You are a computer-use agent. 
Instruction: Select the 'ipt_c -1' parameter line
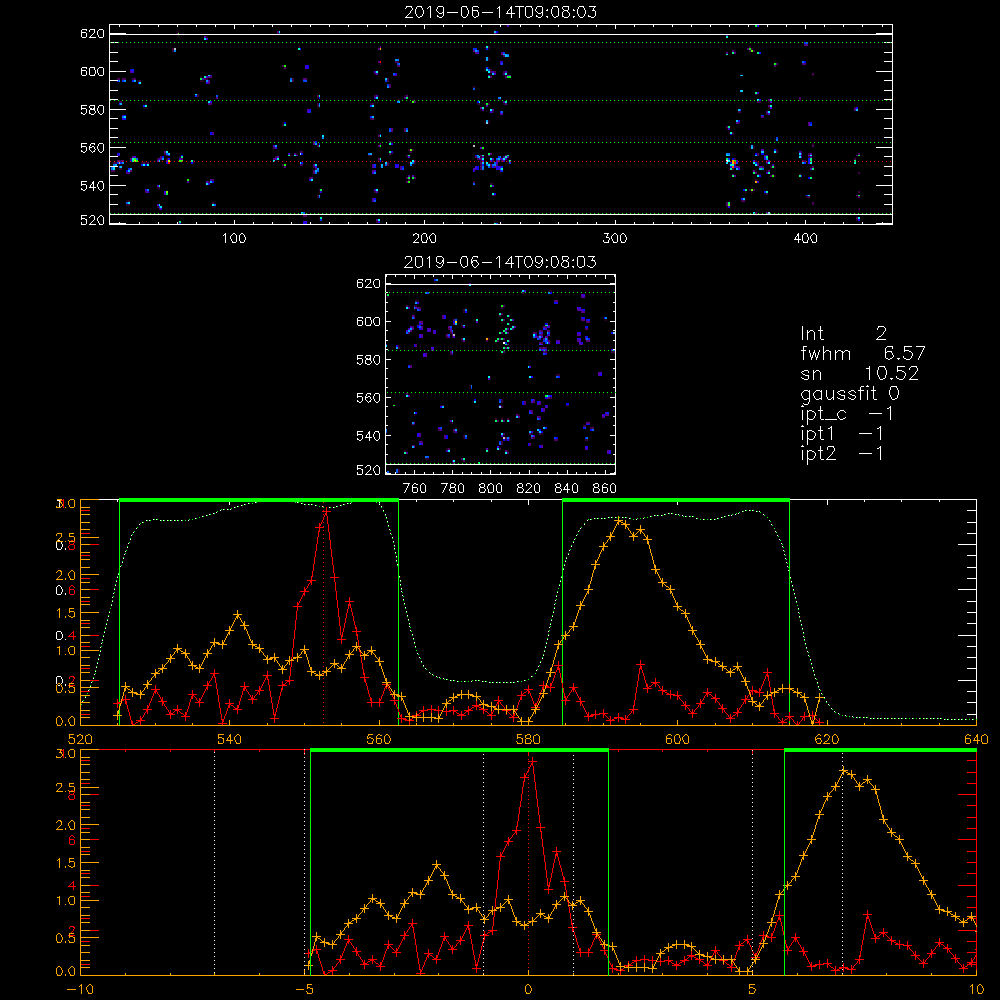pyautogui.click(x=847, y=414)
